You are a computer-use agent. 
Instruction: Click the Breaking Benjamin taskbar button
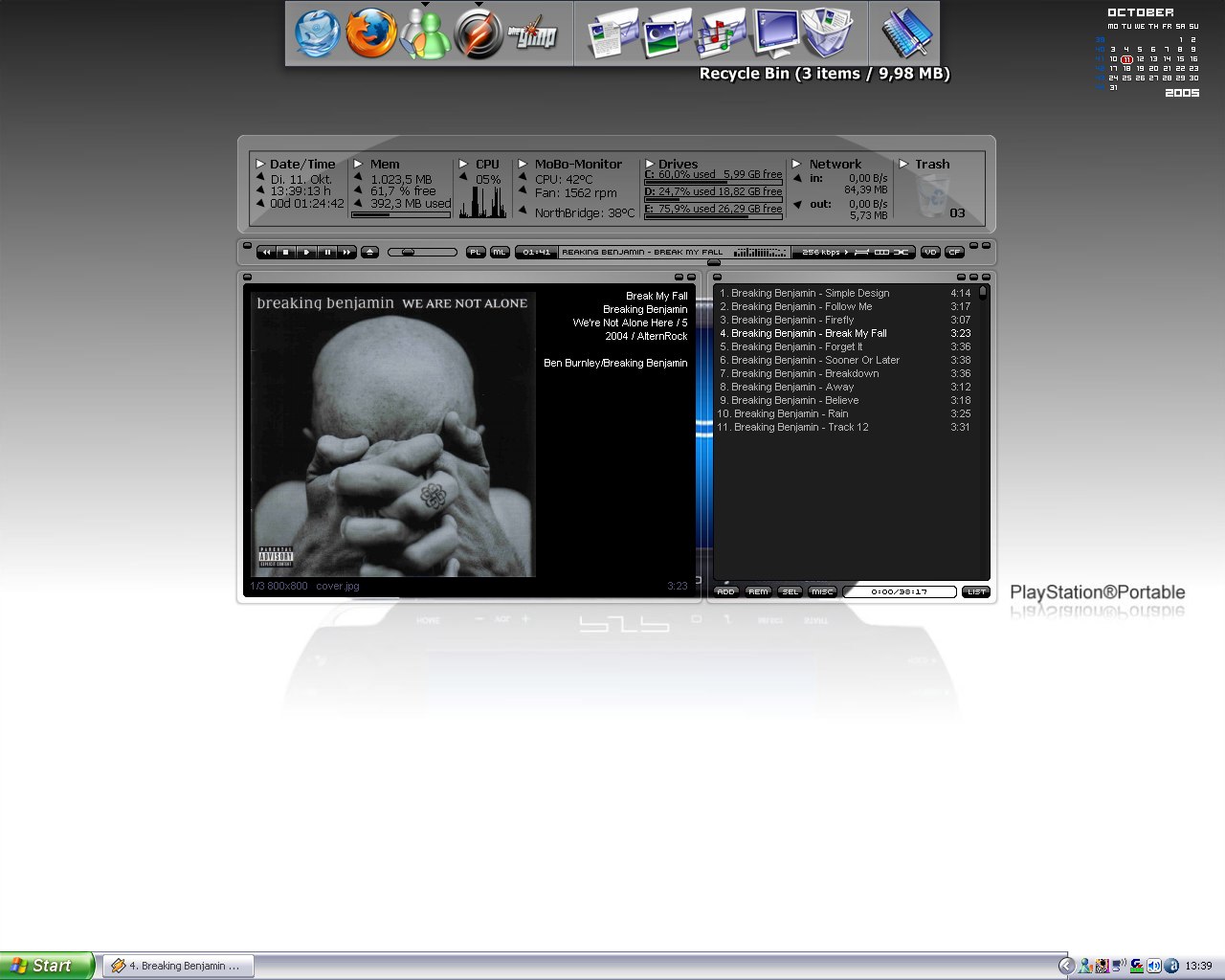(178, 966)
